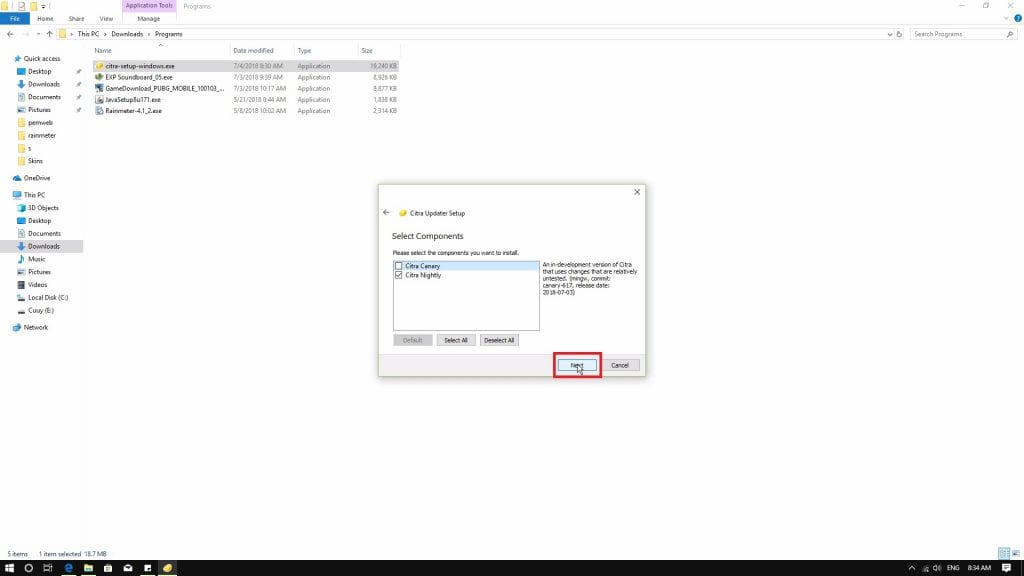
Task: Launch Microsoft Edge from taskbar
Action: [68, 568]
